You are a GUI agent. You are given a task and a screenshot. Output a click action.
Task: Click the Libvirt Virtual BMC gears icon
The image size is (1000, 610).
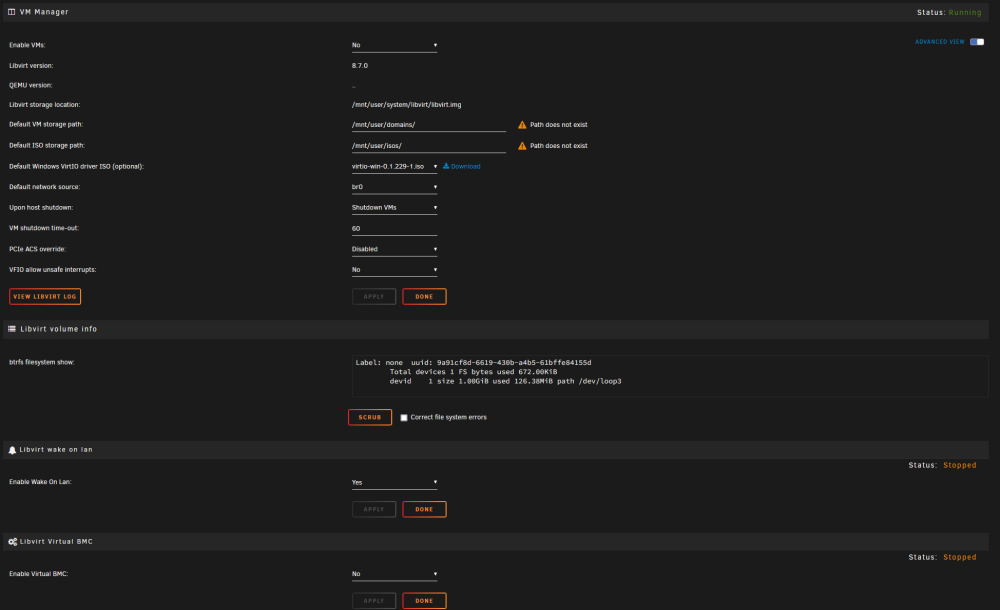point(12,542)
